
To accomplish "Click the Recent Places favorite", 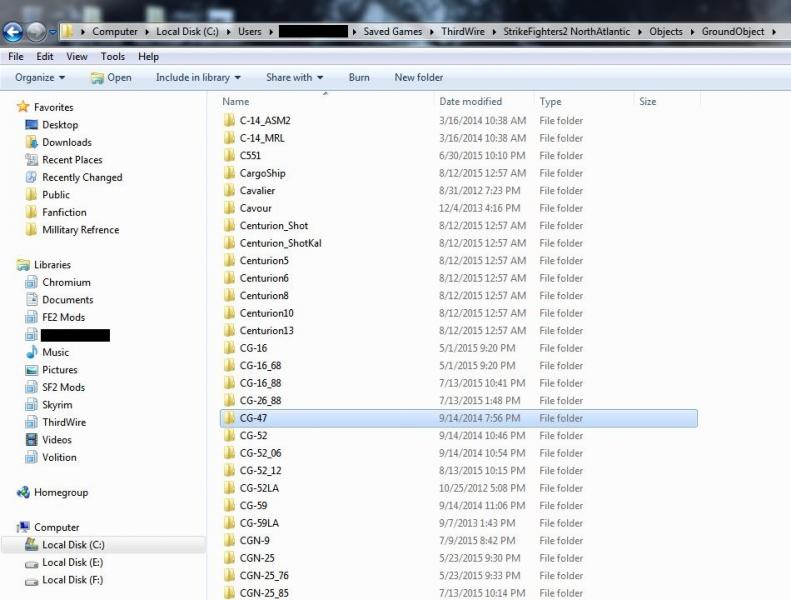I will click(72, 160).
